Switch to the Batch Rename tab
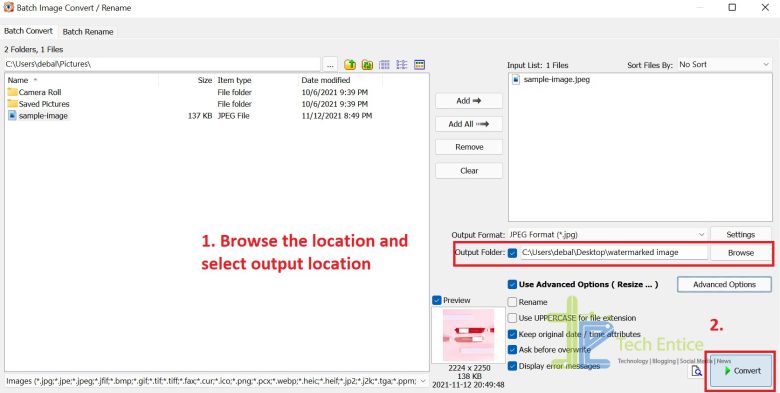Viewport: 780px width, 393px height. pos(88,31)
